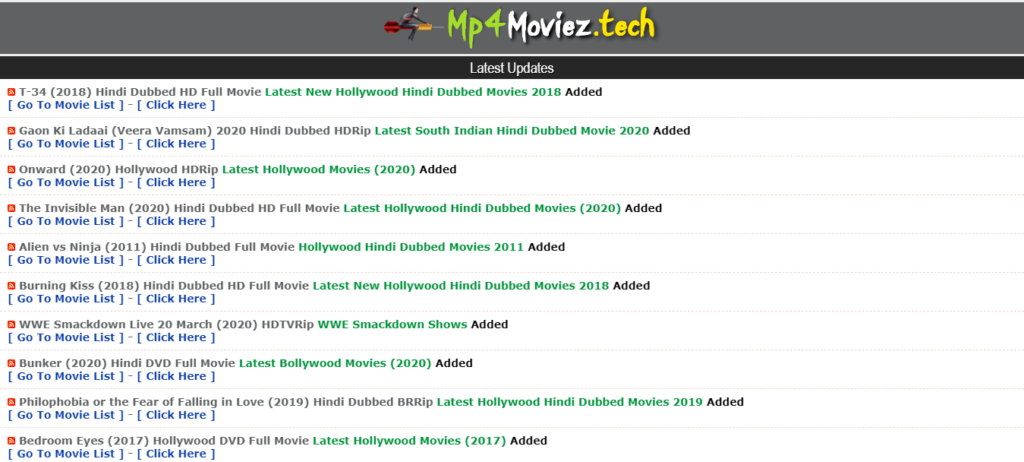Click Go To Movie List under Burning Kiss
Screen dimensions: 1024x462
[x=65, y=299]
